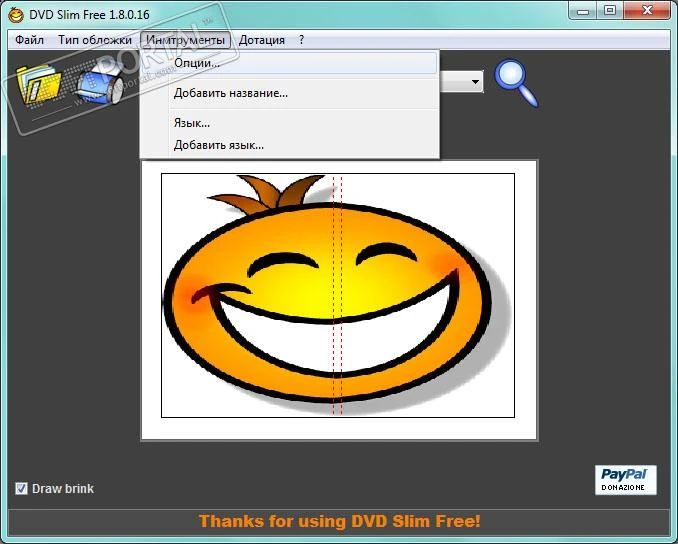Click the DVD Slim smiley title icon
The height and width of the screenshot is (544, 678).
tap(16, 13)
